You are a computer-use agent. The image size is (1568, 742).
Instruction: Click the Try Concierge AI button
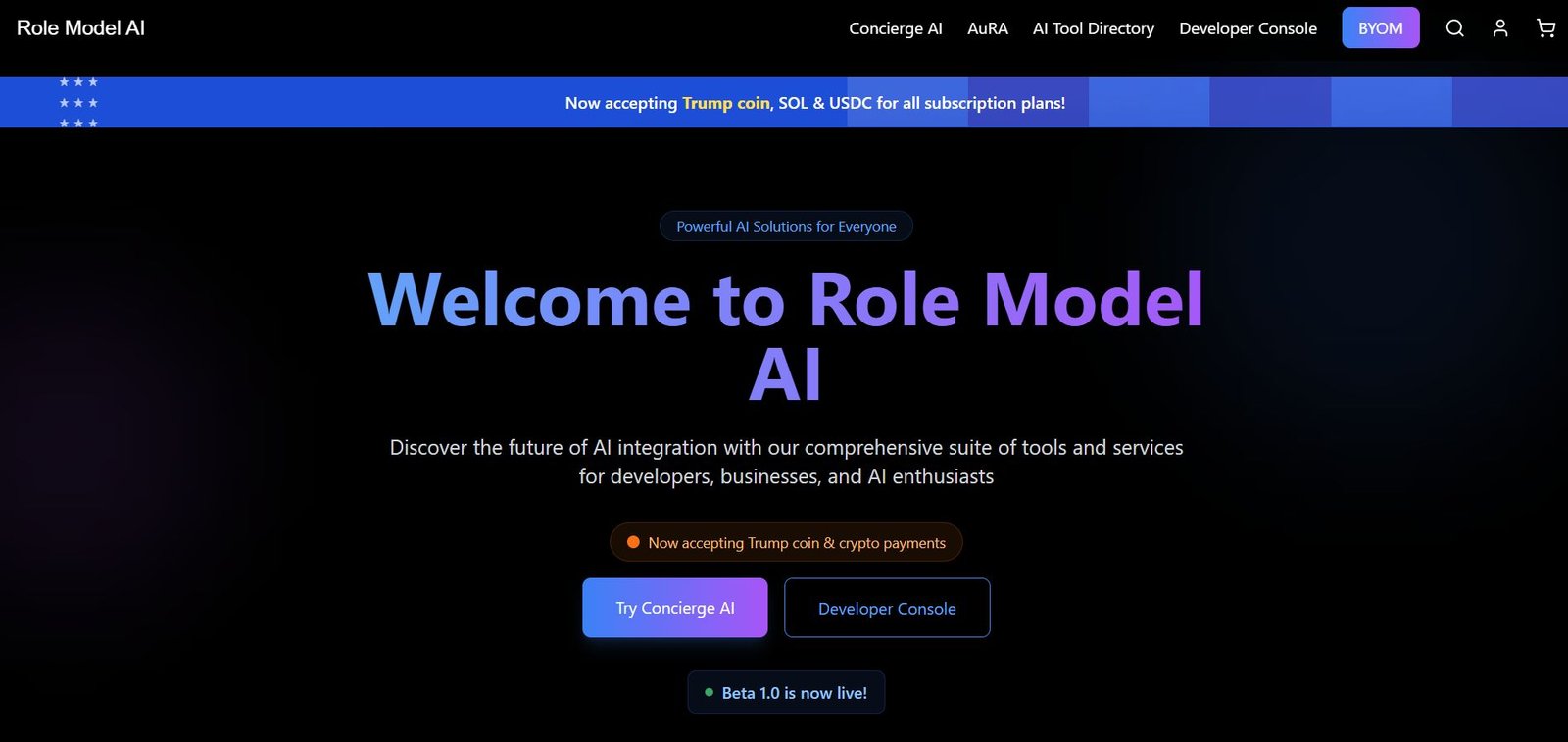point(674,608)
